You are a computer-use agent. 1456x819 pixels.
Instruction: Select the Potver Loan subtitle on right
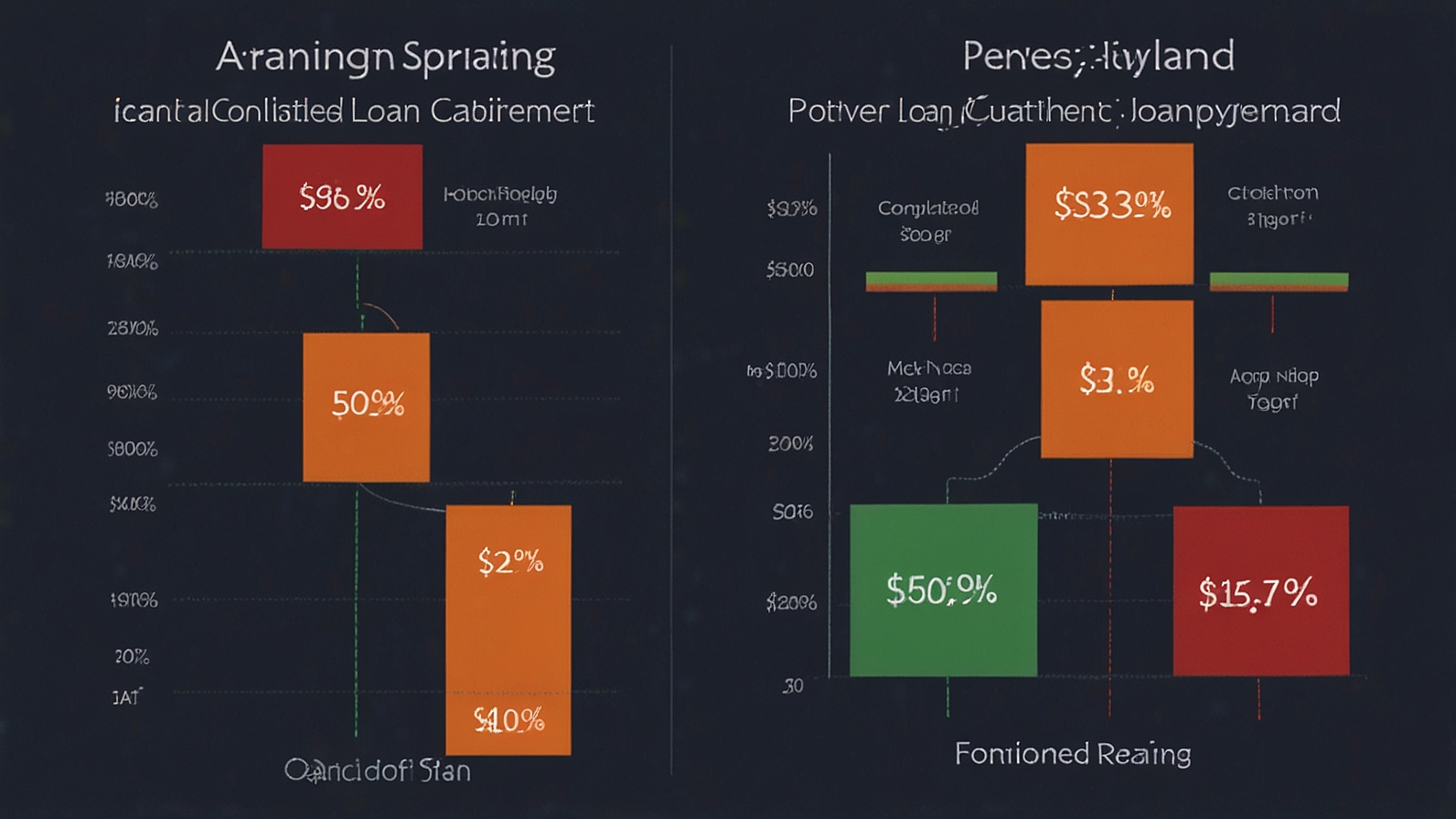click(1064, 112)
